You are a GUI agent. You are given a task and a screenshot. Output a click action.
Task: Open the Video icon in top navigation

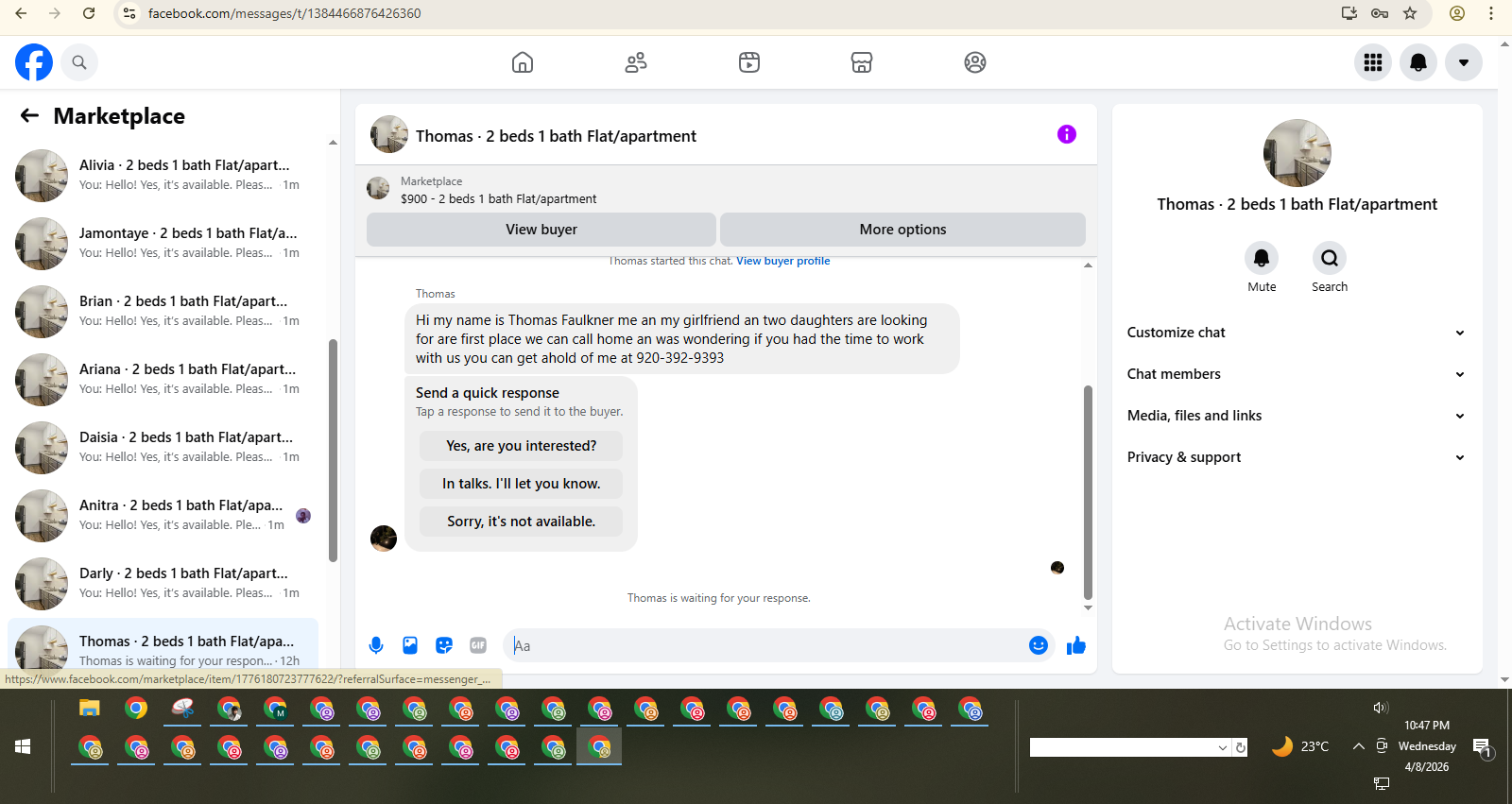tap(749, 62)
